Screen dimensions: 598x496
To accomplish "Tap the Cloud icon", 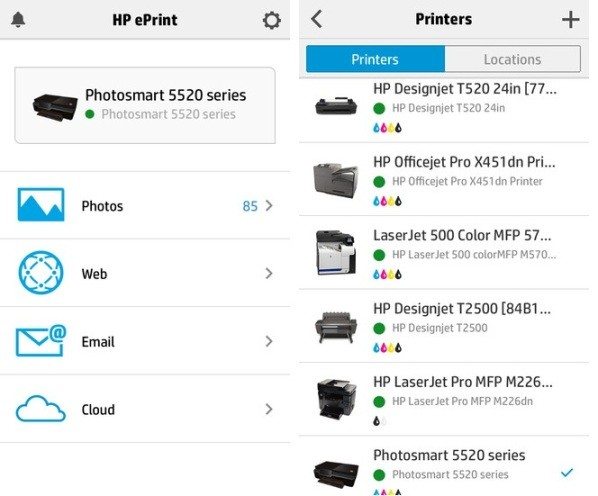I will tap(40, 408).
